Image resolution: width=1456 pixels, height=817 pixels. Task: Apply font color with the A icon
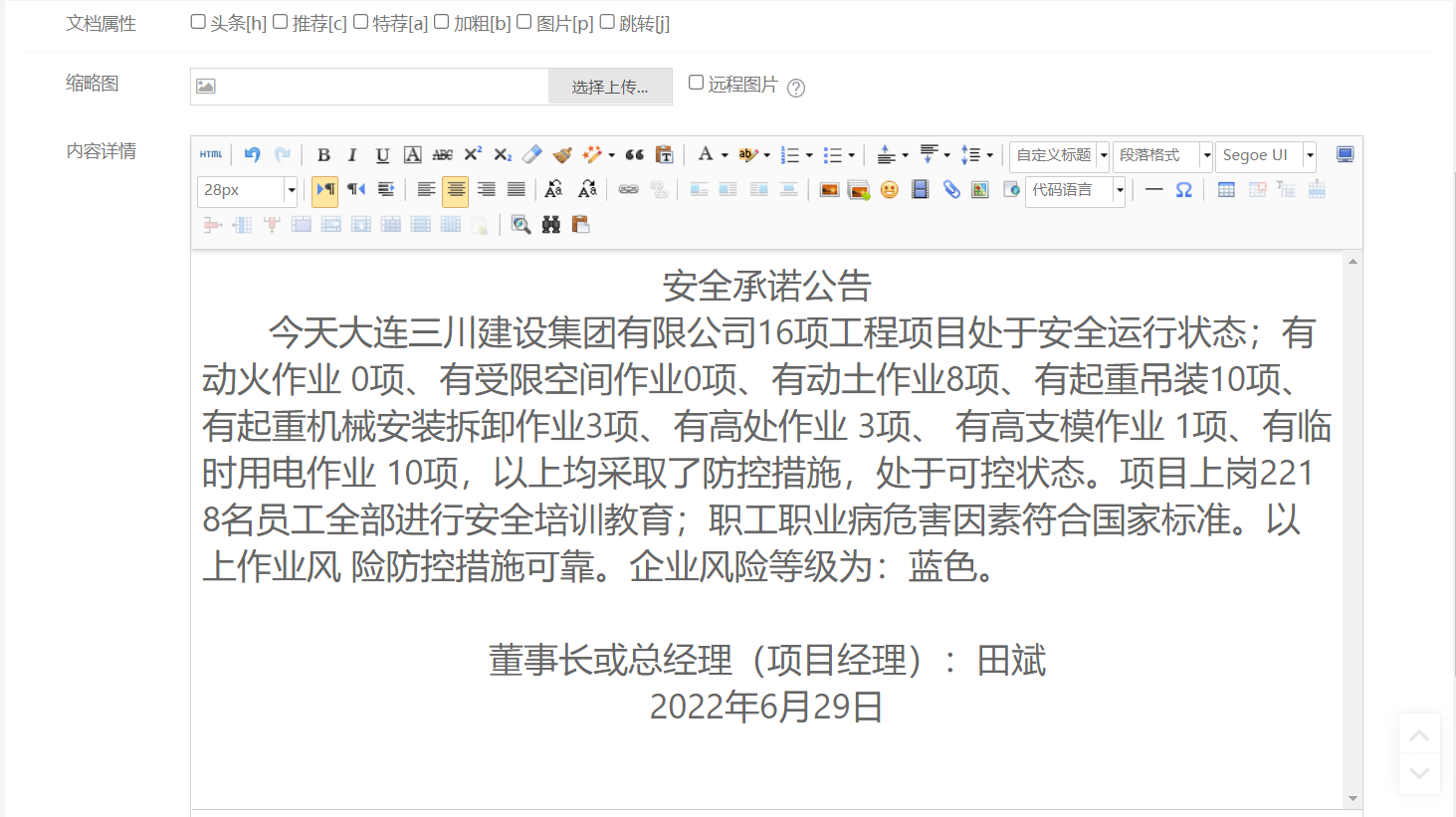[x=705, y=155]
